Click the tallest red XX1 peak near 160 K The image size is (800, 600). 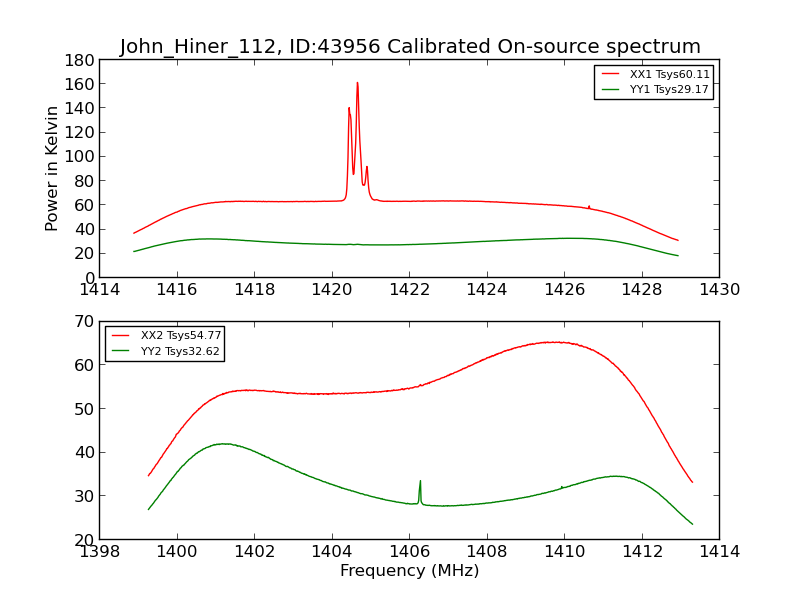tap(357, 83)
